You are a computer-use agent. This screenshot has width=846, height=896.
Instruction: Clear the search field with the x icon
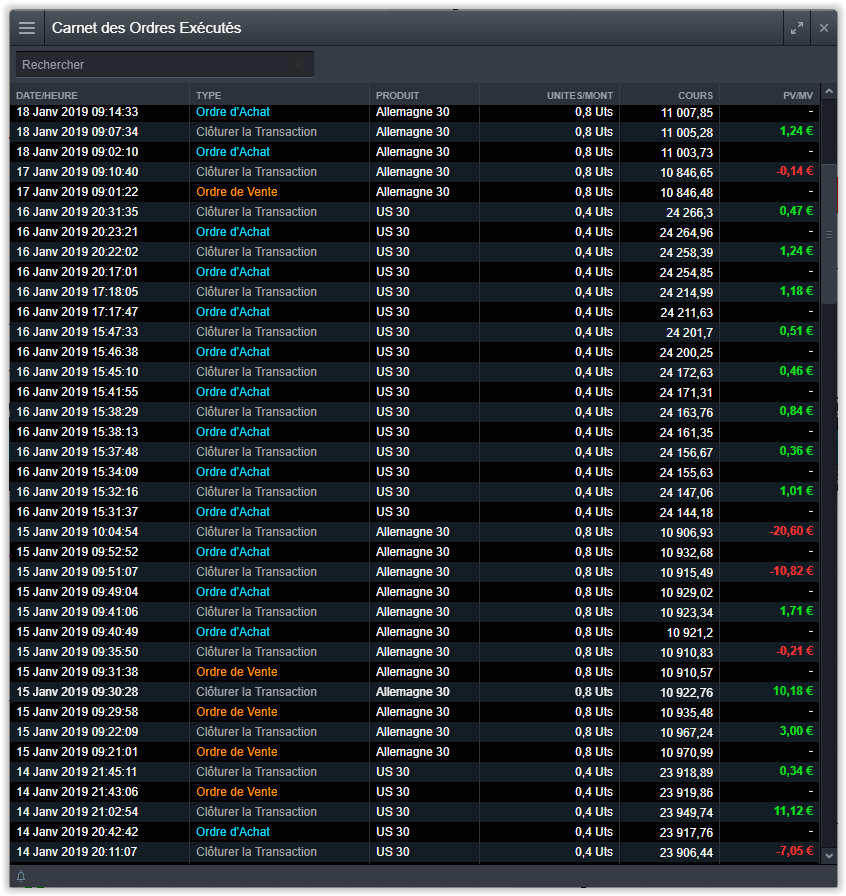299,64
